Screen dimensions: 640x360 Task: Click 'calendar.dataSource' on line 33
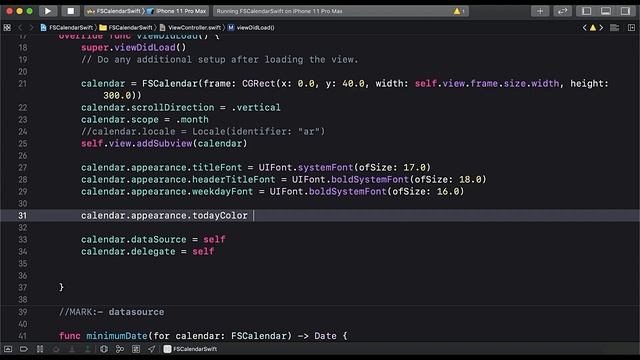[133, 240]
